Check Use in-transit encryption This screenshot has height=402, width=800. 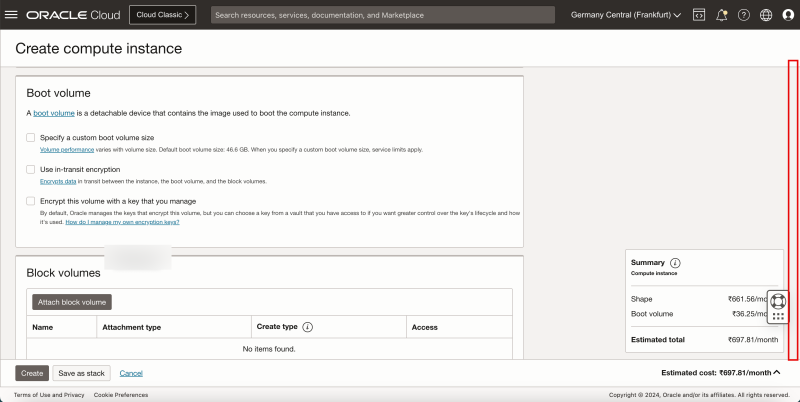coord(31,169)
